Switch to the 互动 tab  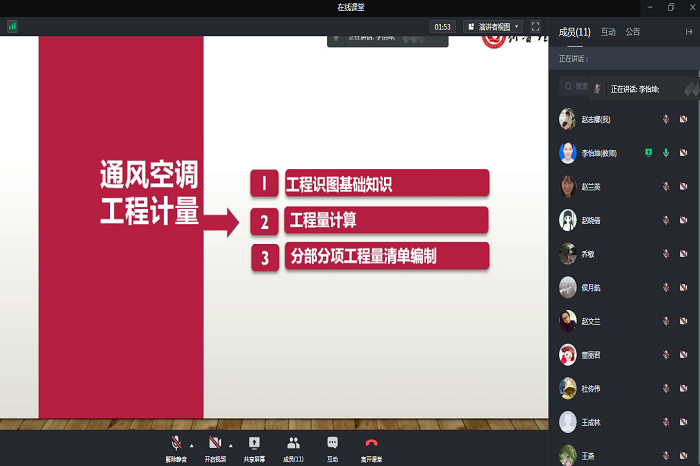point(608,32)
